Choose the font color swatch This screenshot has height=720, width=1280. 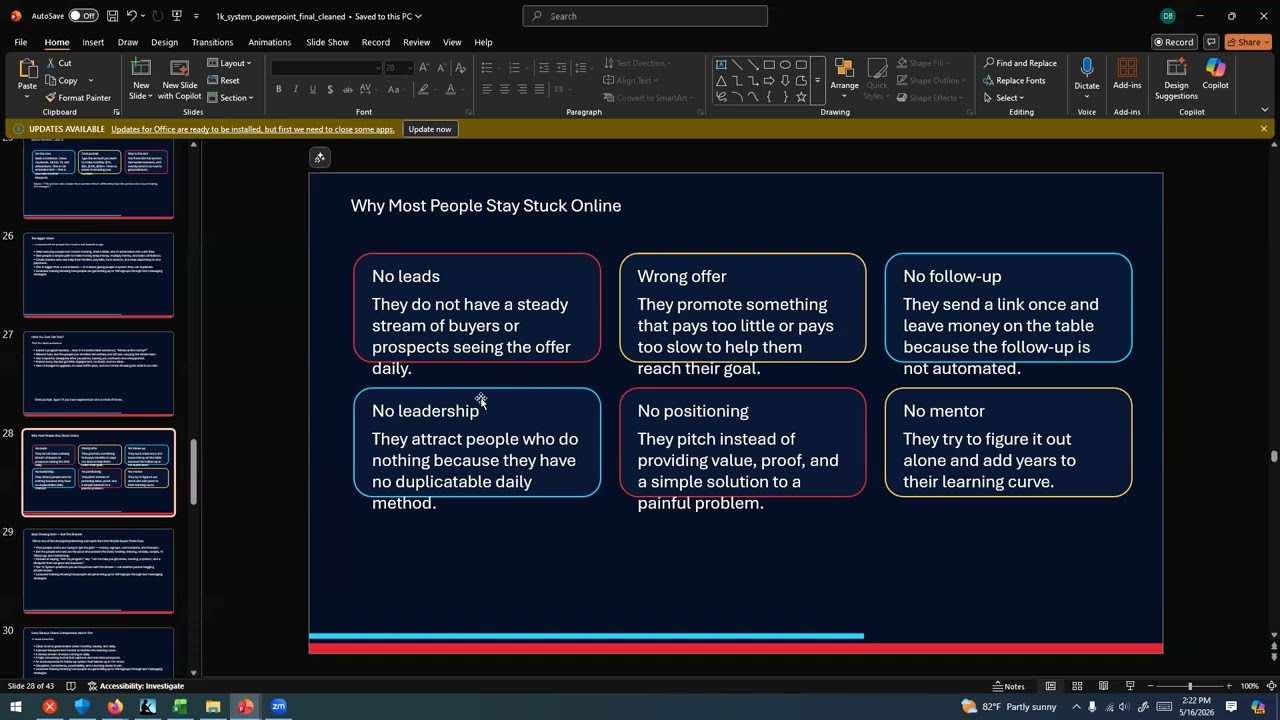[x=450, y=89]
